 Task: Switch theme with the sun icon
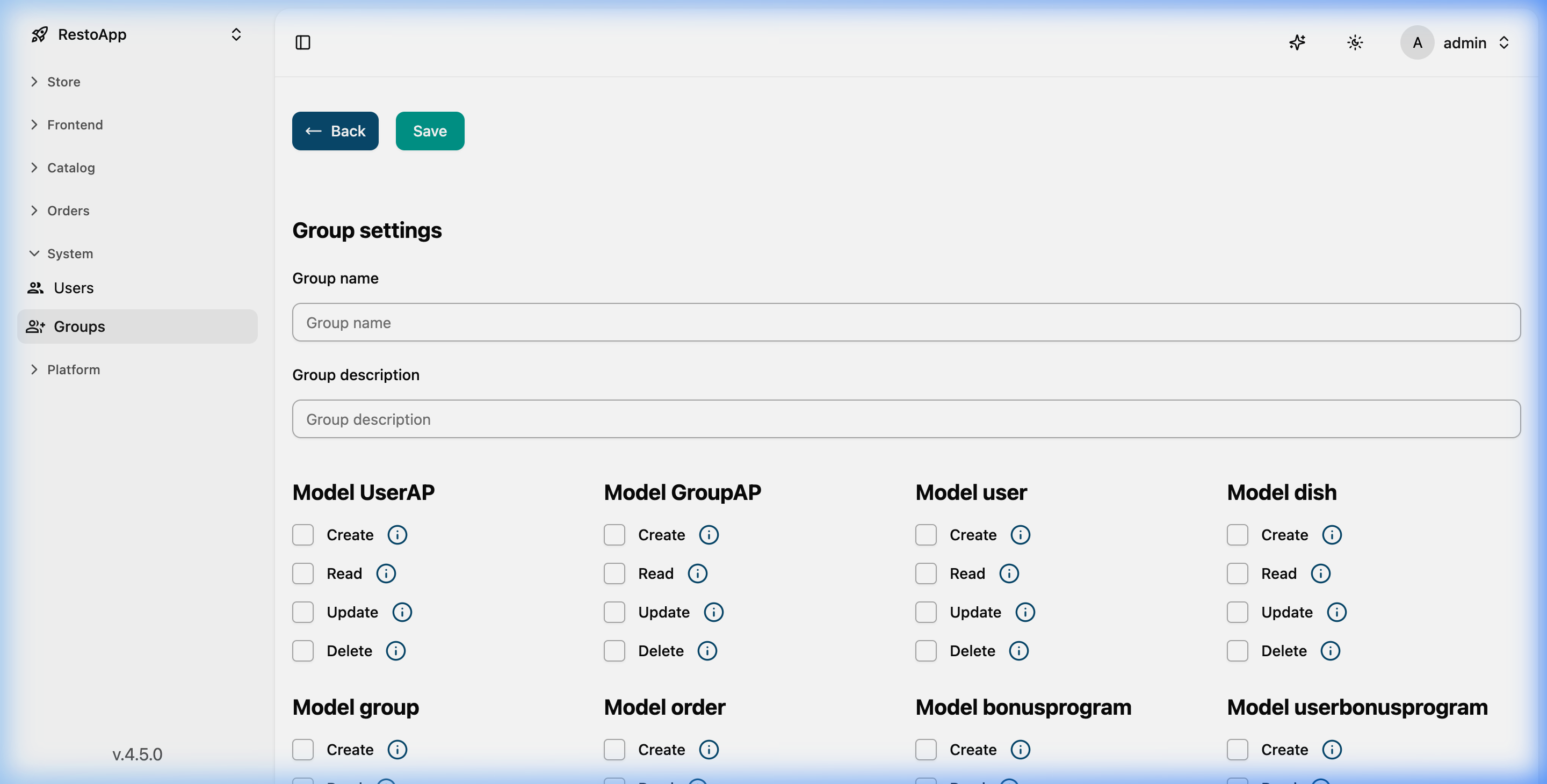click(x=1355, y=42)
